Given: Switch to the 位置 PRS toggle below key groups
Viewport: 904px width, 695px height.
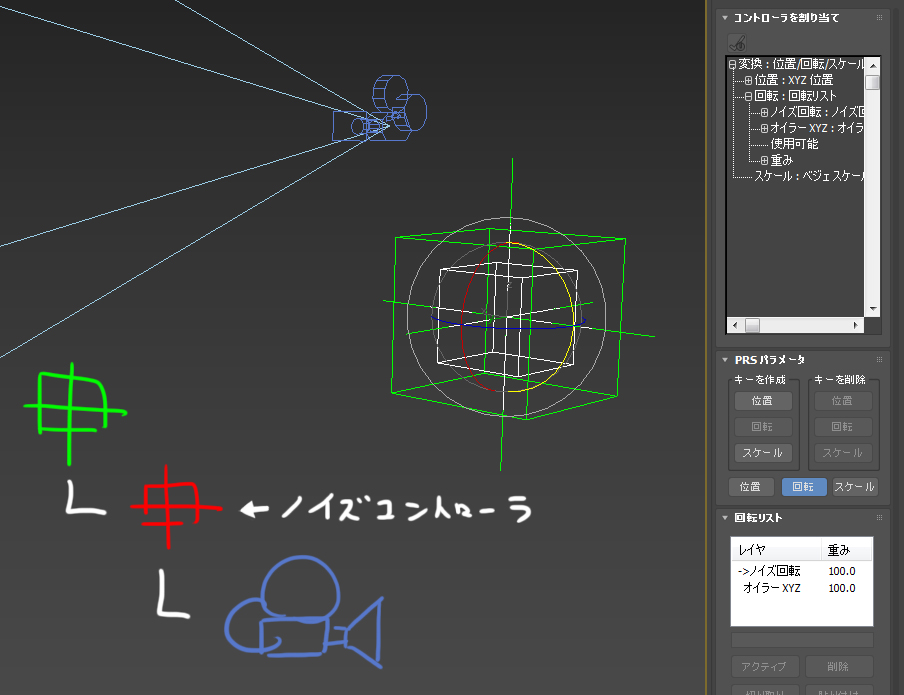Looking at the screenshot, I should click(751, 487).
